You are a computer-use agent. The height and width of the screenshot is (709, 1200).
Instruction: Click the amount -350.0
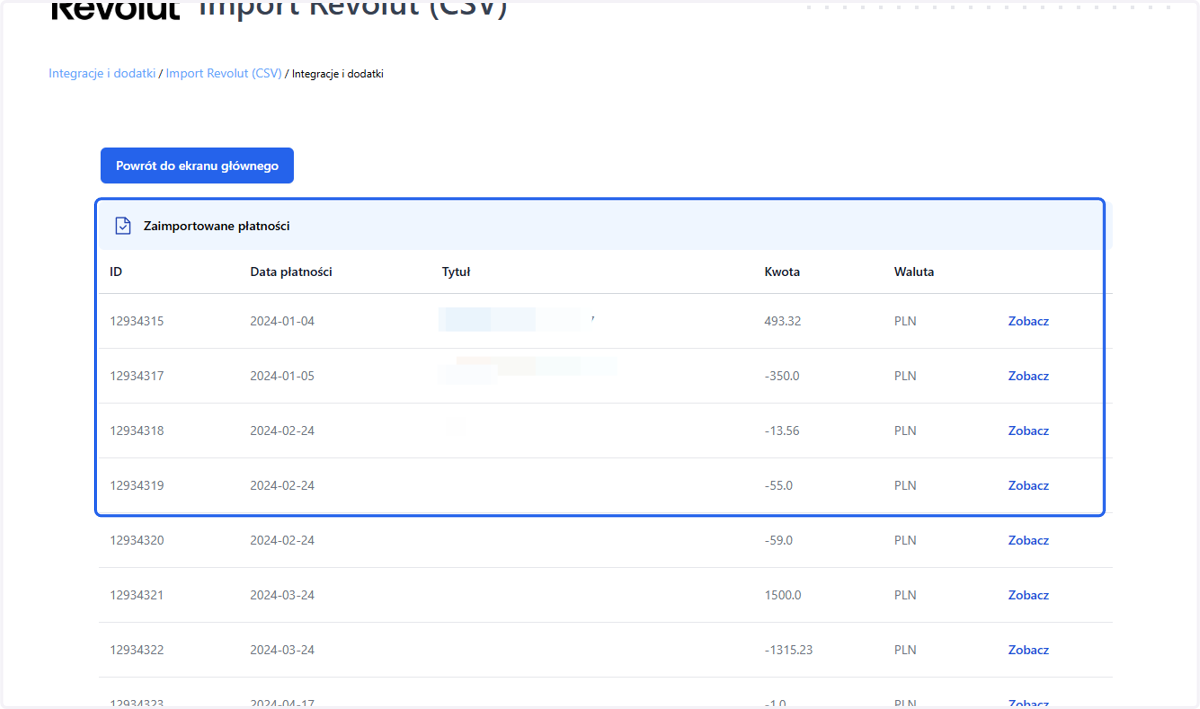pyautogui.click(x=784, y=376)
